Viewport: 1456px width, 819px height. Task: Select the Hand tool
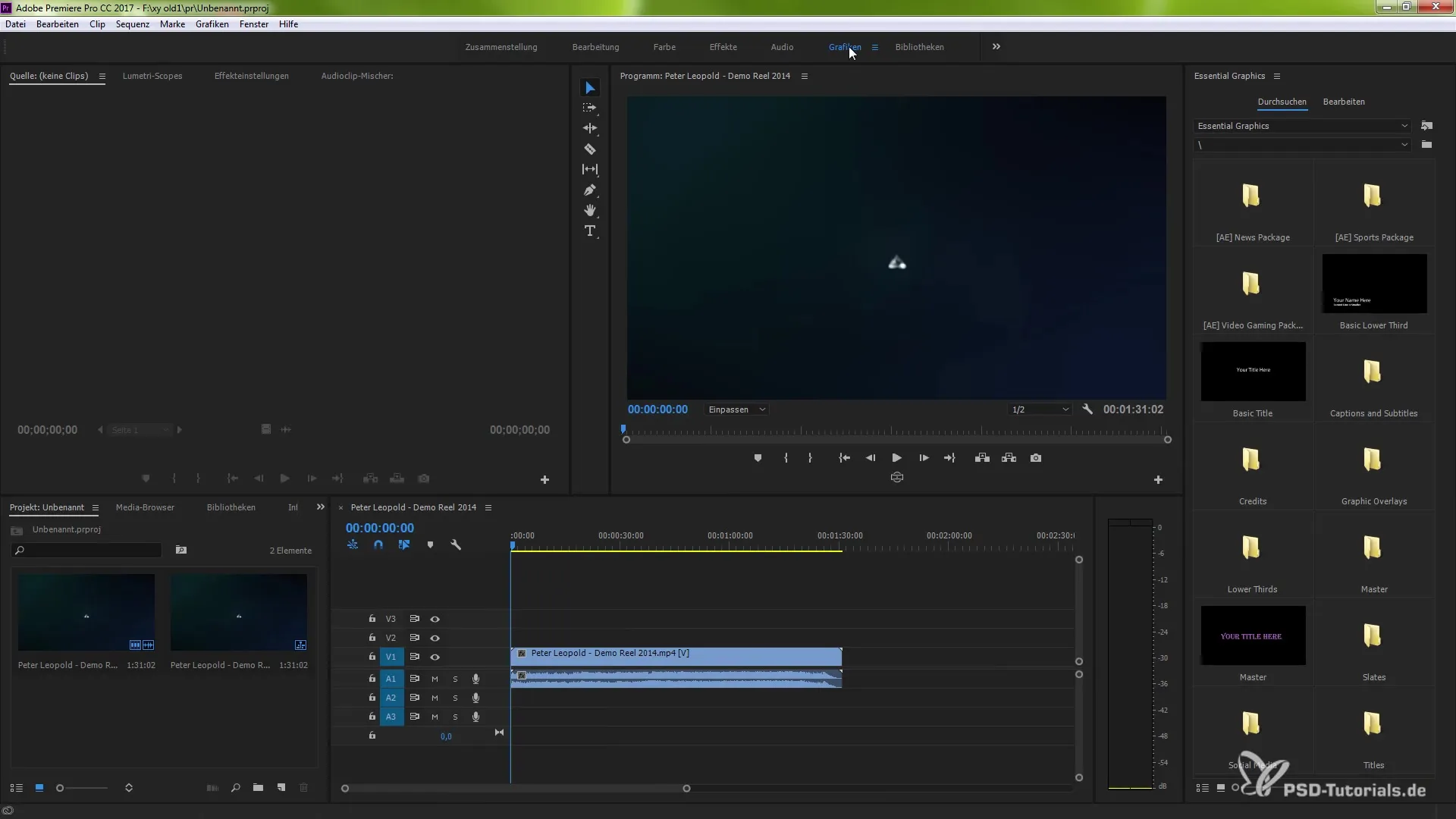[590, 210]
